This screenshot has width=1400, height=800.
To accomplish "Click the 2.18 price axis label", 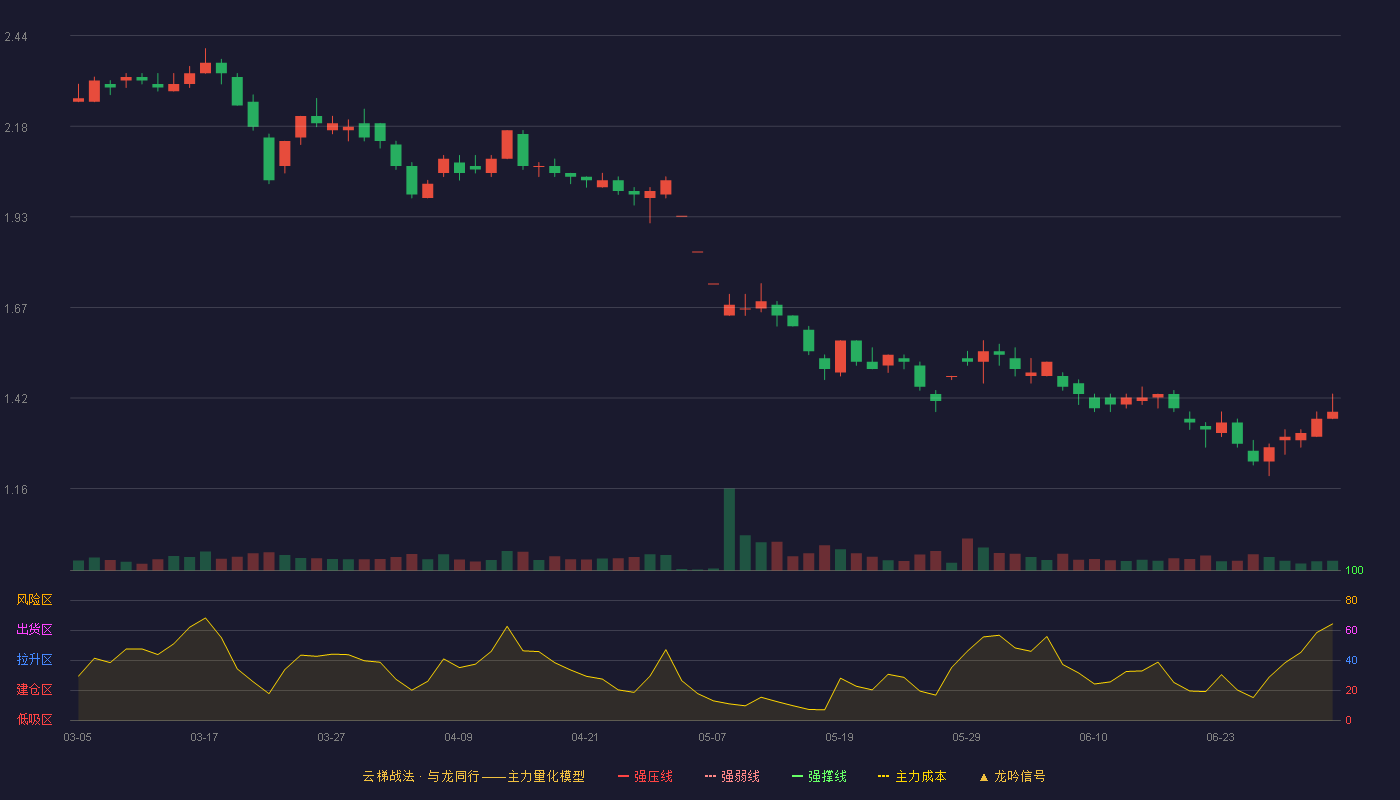I will point(15,127).
